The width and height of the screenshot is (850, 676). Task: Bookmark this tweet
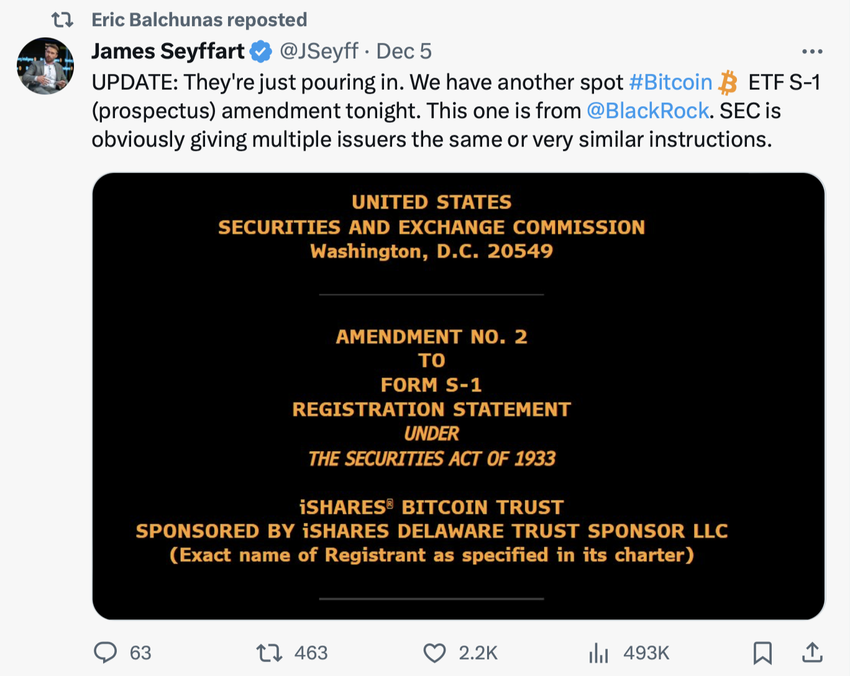762,653
